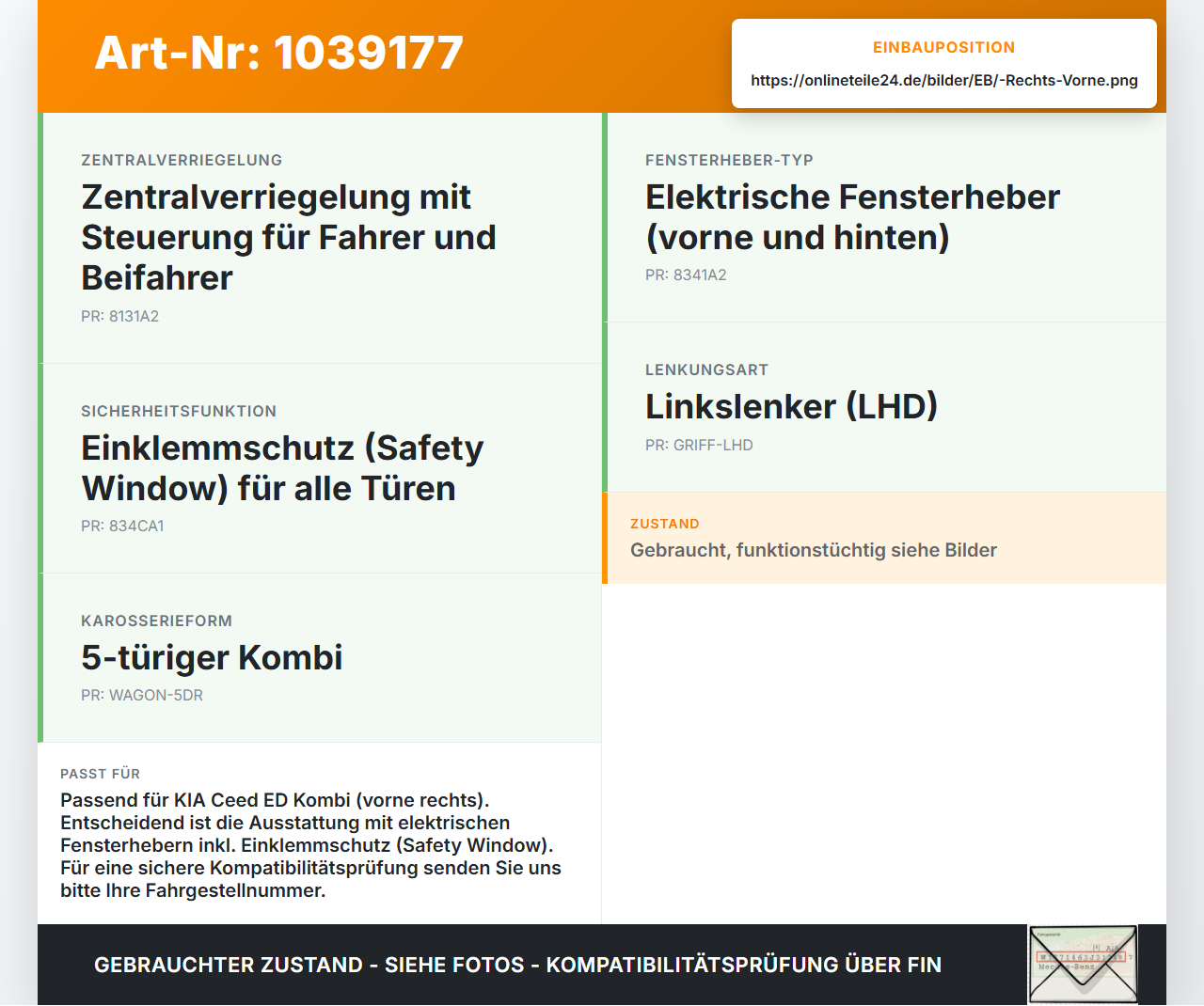Click the FENSTERHEBER-TYP label
The height and width of the screenshot is (1006, 1204).
click(729, 160)
